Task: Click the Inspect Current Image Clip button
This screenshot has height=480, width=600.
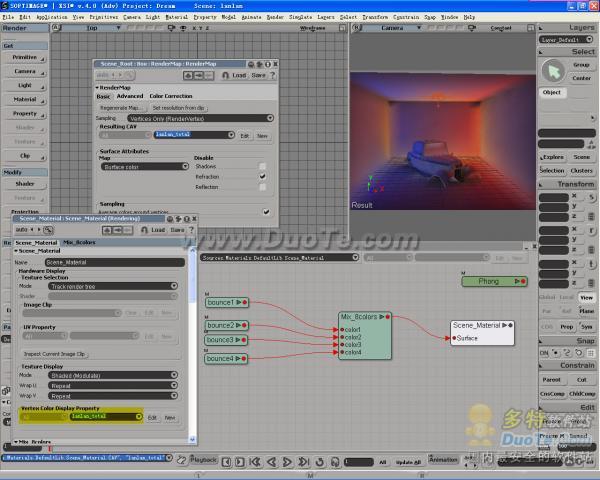Action: point(56,353)
